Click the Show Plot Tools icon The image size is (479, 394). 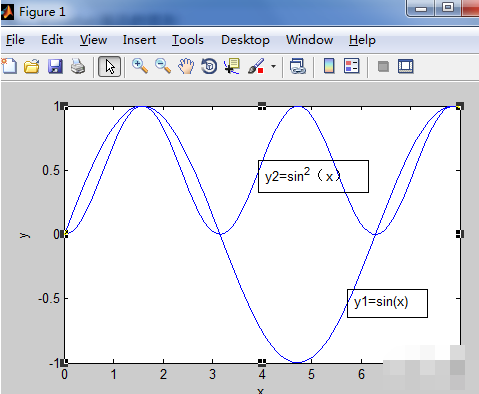[406, 66]
